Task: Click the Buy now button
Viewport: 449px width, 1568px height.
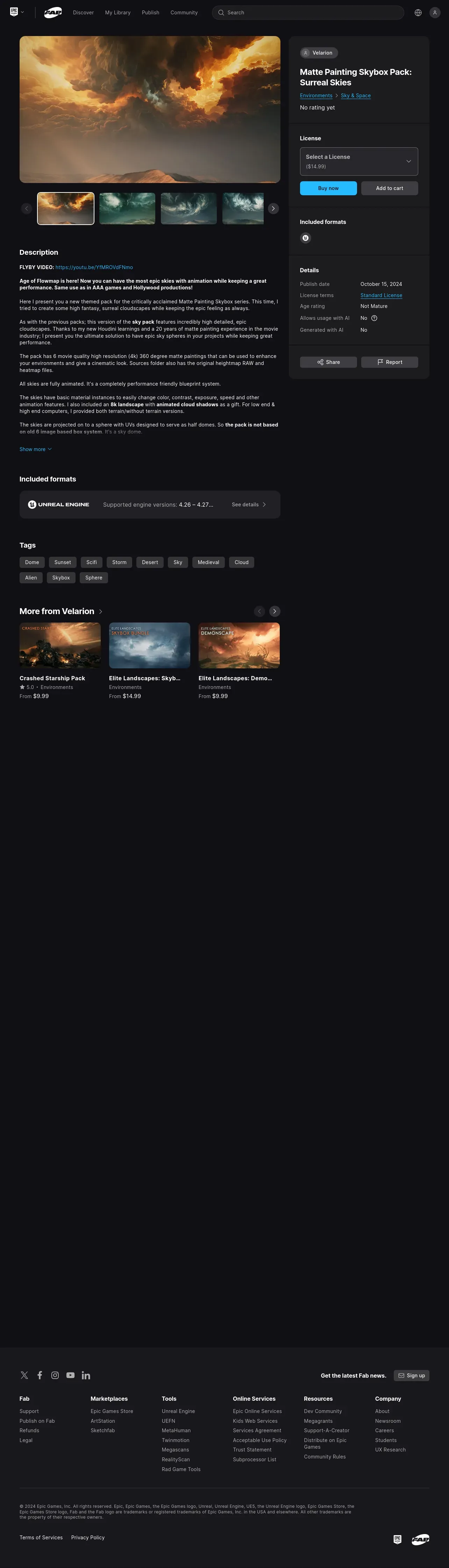Action: [x=329, y=188]
